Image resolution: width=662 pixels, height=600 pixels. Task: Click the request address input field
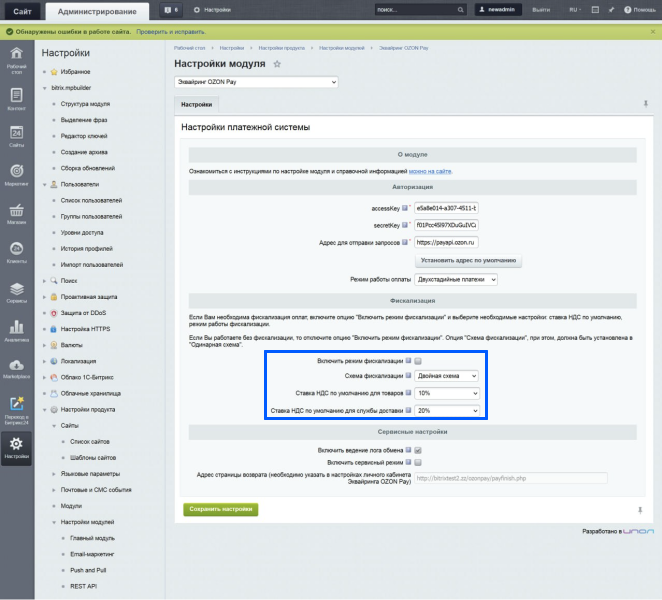(446, 242)
